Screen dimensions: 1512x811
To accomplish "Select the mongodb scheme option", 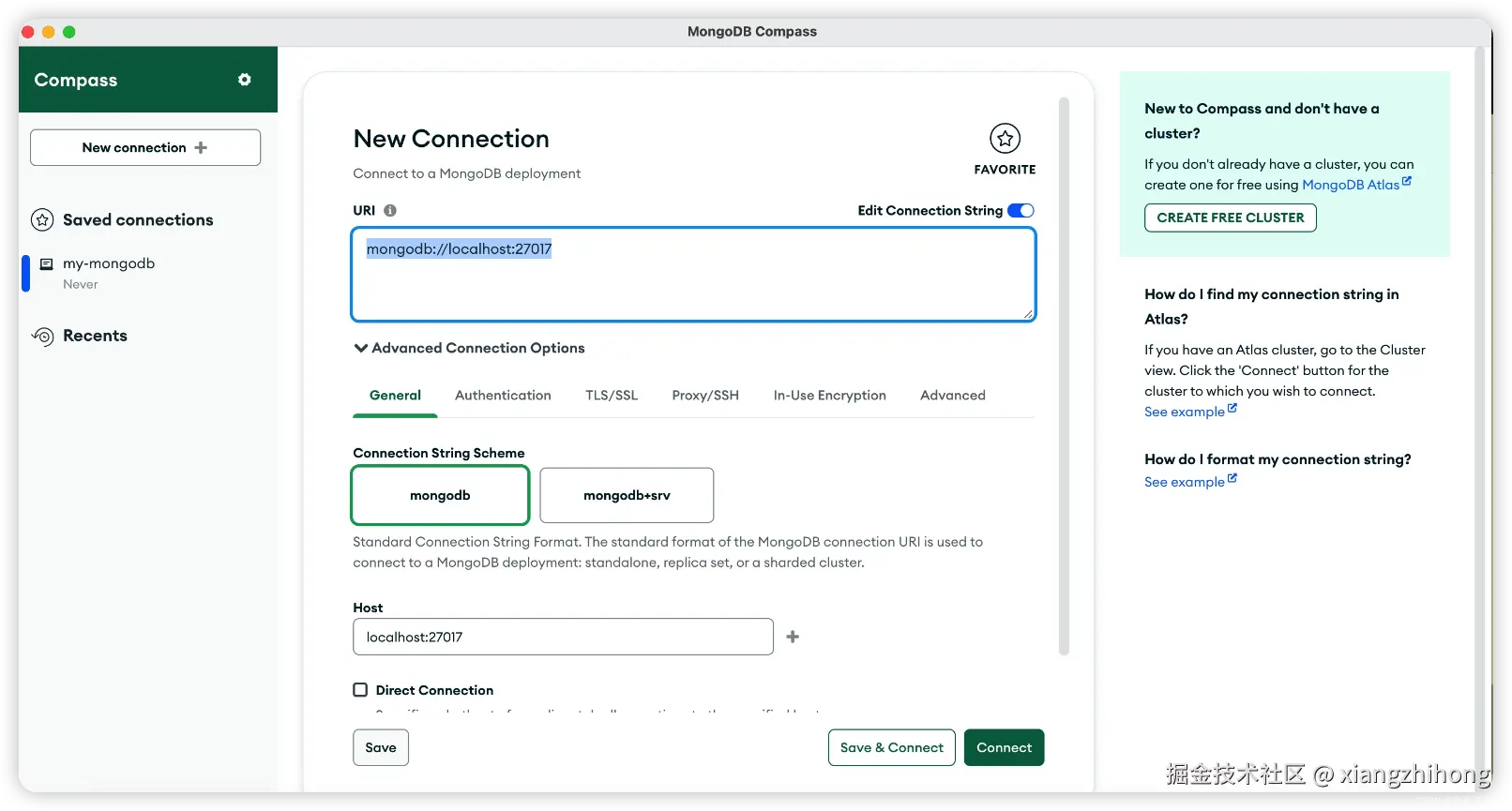I will click(440, 495).
